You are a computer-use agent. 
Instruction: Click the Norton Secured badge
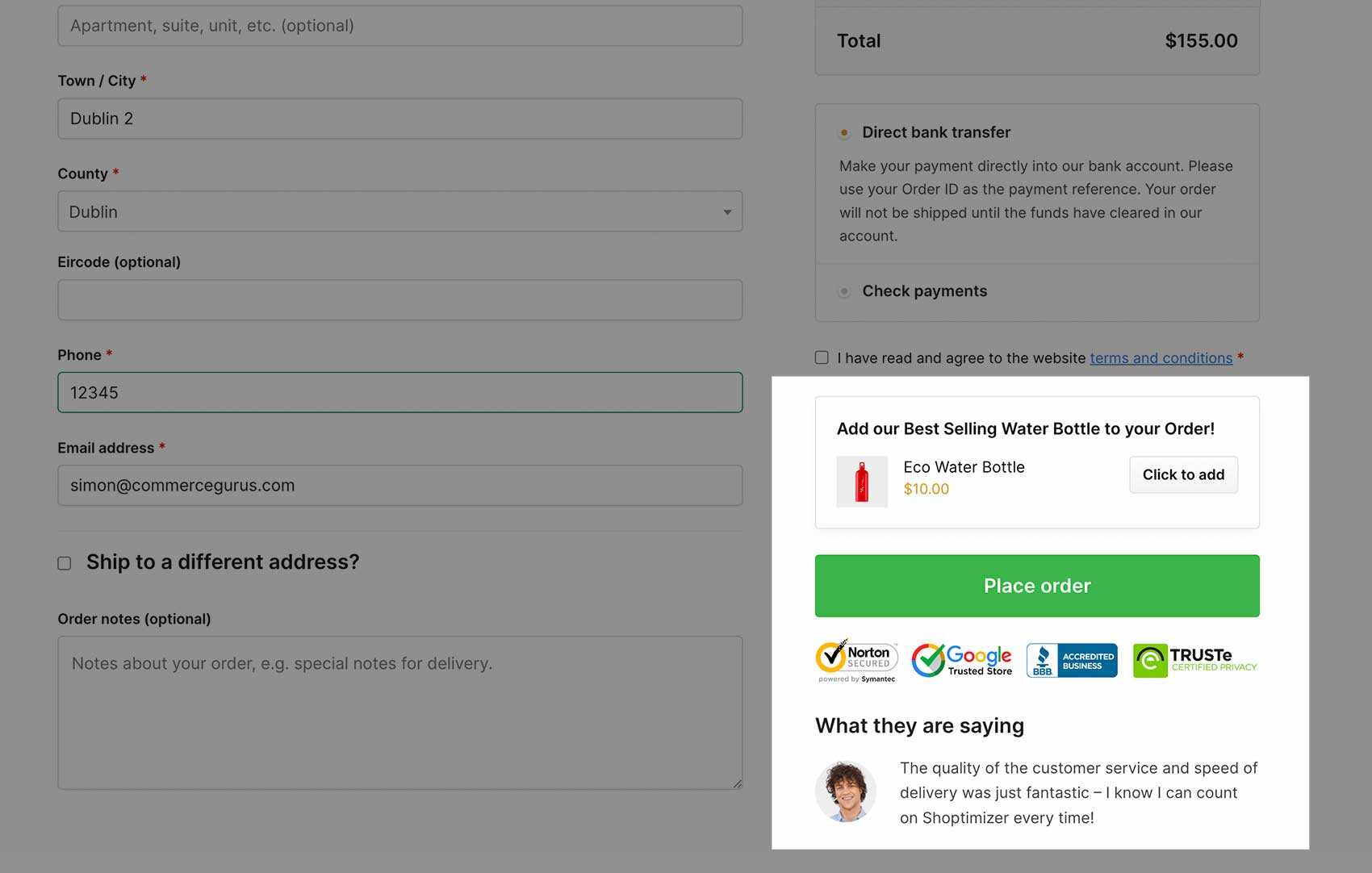tap(855, 661)
